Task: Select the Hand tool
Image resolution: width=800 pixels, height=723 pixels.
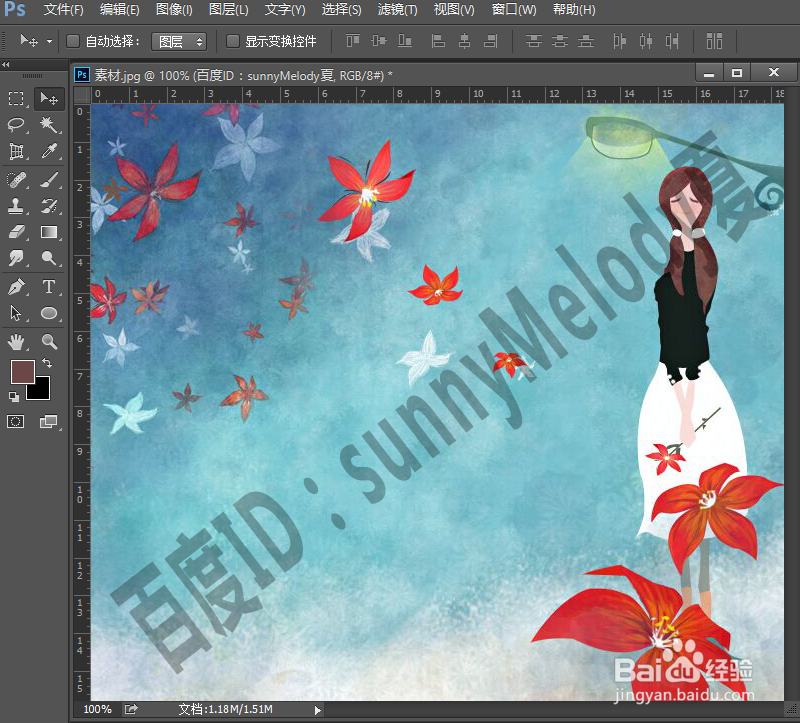Action: [x=16, y=342]
